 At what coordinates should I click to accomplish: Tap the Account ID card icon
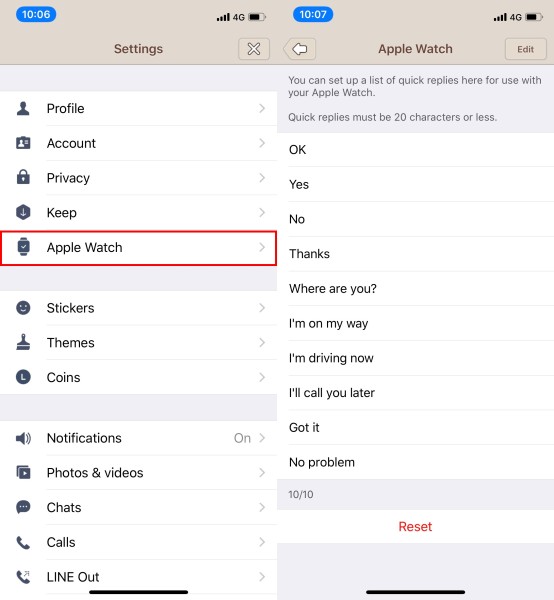click(x=23, y=143)
